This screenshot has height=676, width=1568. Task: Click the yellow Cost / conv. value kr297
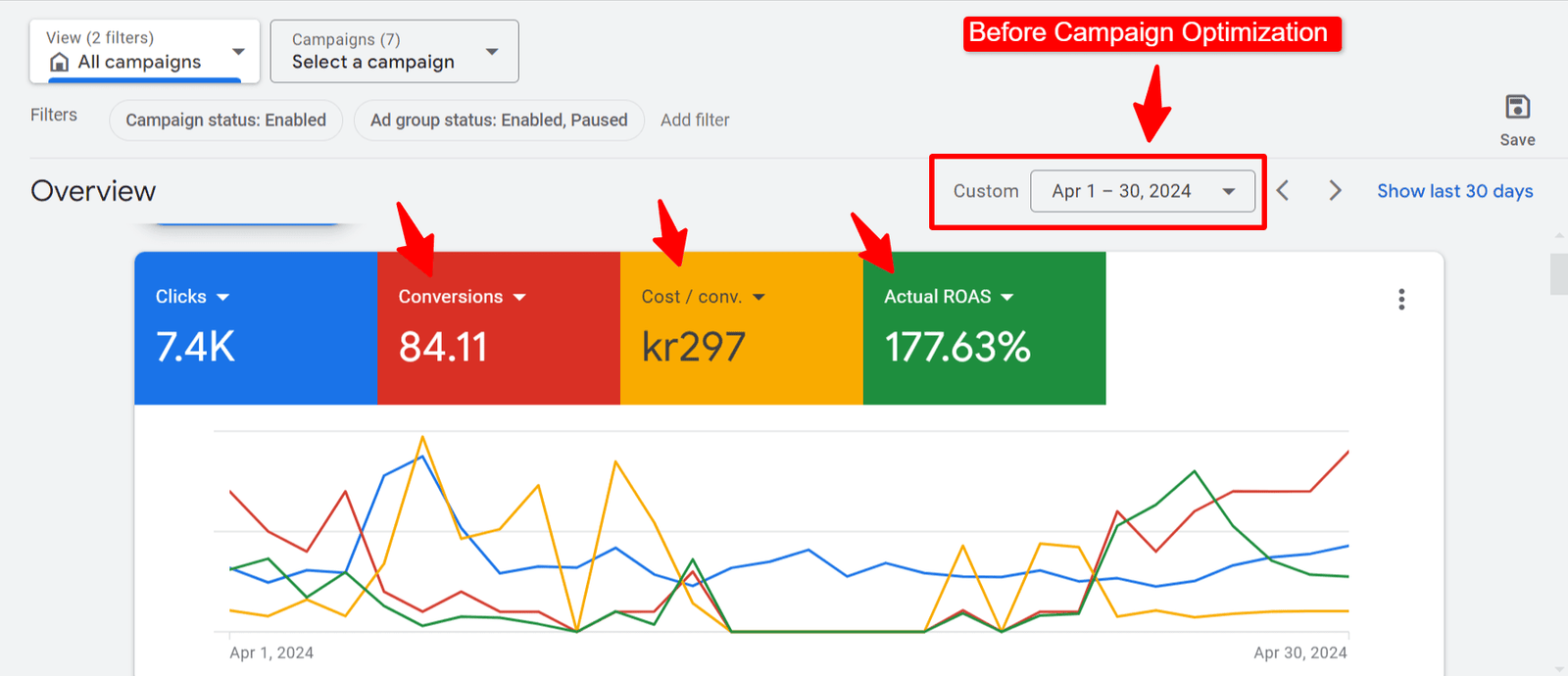click(x=694, y=347)
